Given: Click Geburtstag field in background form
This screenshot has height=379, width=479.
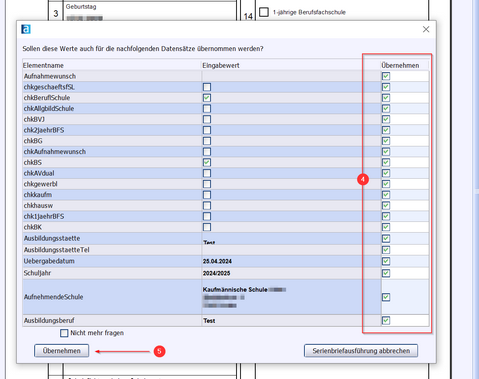Looking at the screenshot, I should [x=149, y=11].
